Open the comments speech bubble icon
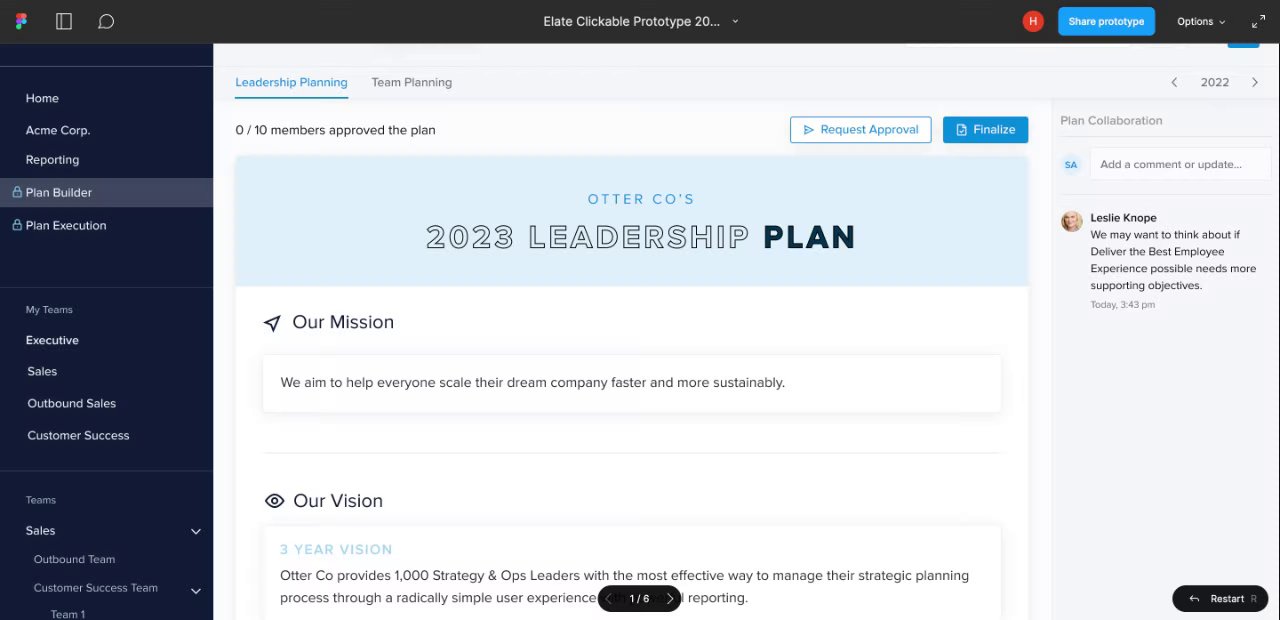1280x620 pixels. tap(106, 21)
